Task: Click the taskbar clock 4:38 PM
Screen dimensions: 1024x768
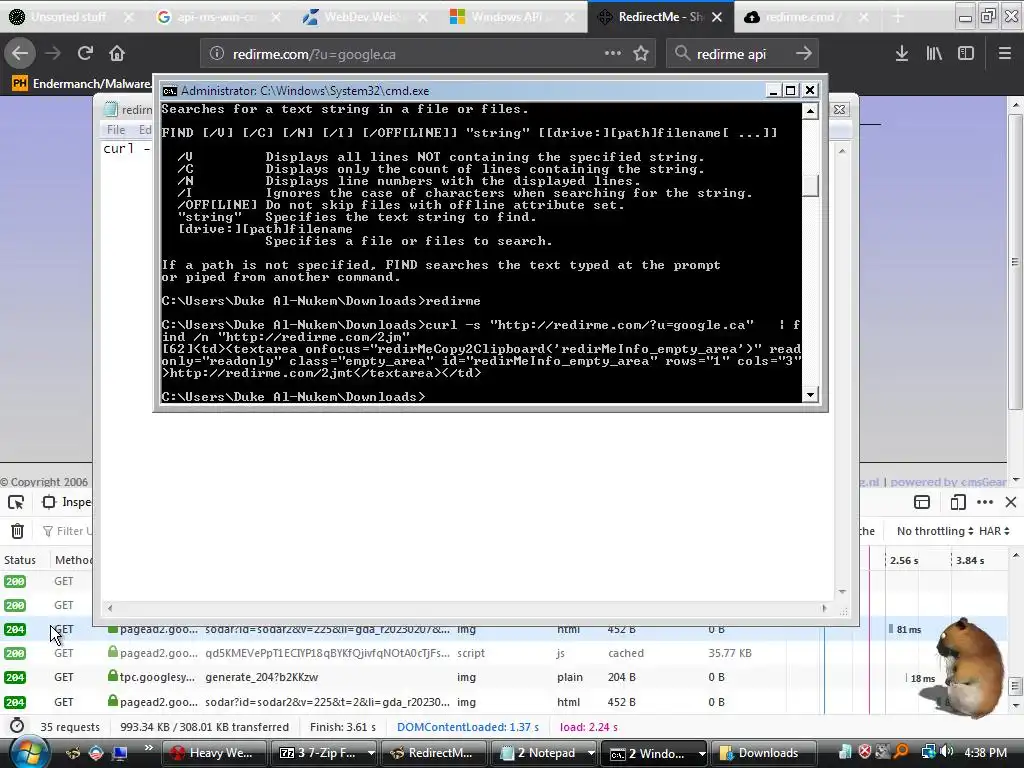Action: [985, 752]
